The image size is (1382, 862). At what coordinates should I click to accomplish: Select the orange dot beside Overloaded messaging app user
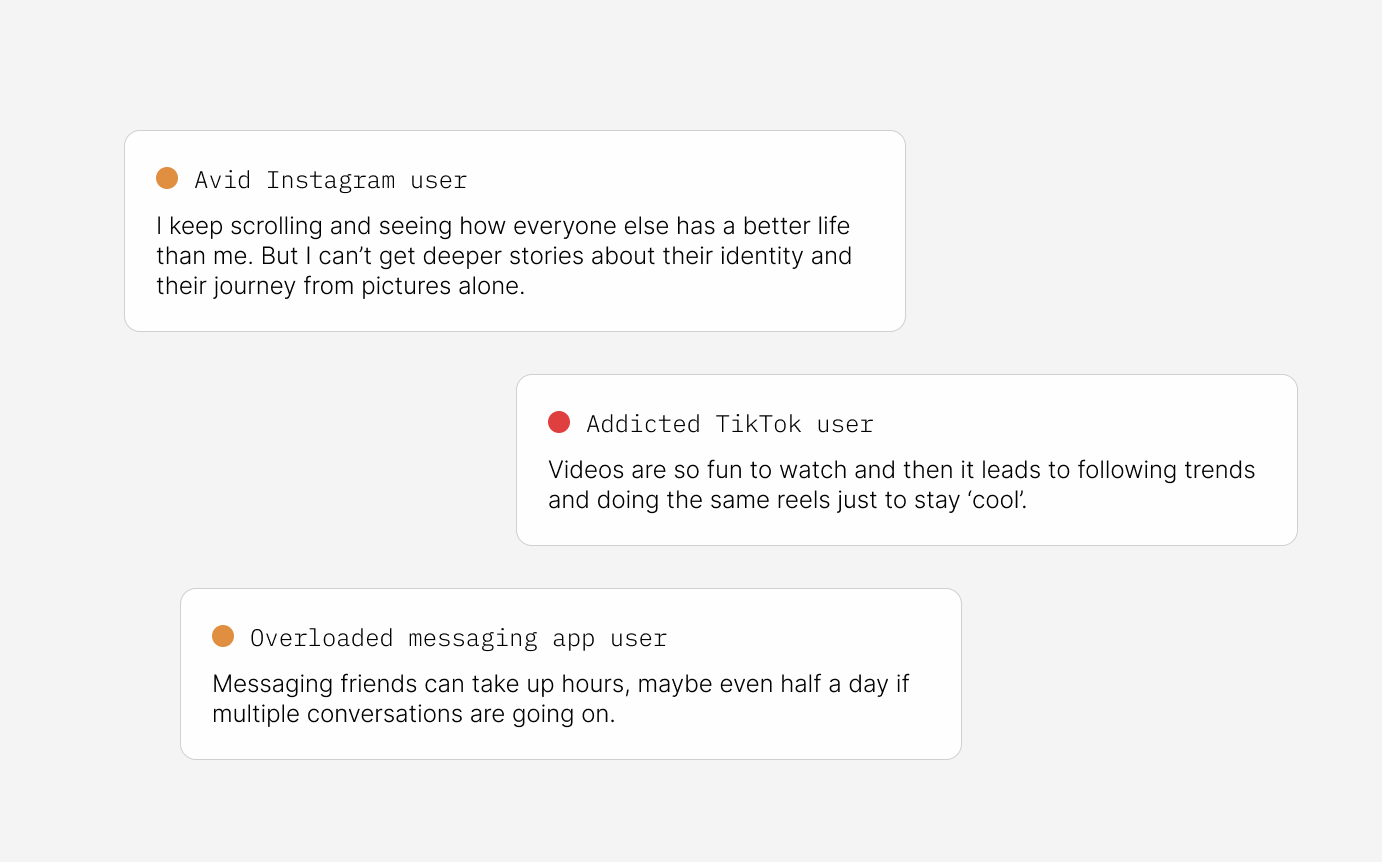click(x=223, y=637)
